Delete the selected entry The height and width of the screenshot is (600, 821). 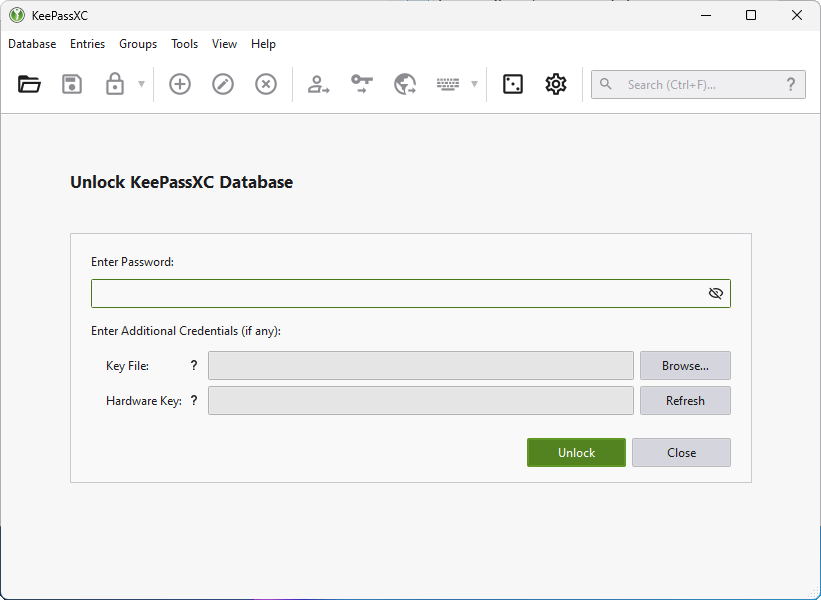pyautogui.click(x=265, y=84)
